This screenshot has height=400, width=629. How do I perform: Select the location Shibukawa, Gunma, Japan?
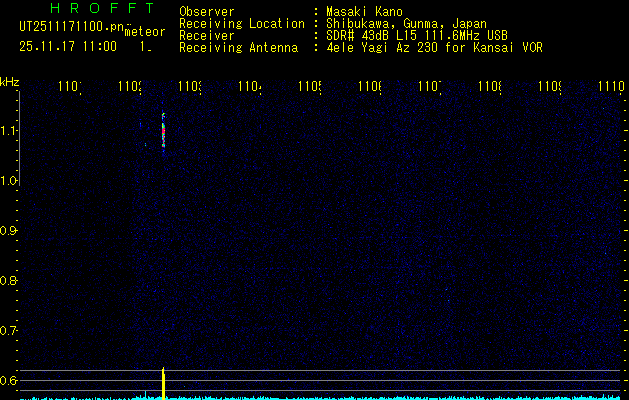click(x=404, y=24)
